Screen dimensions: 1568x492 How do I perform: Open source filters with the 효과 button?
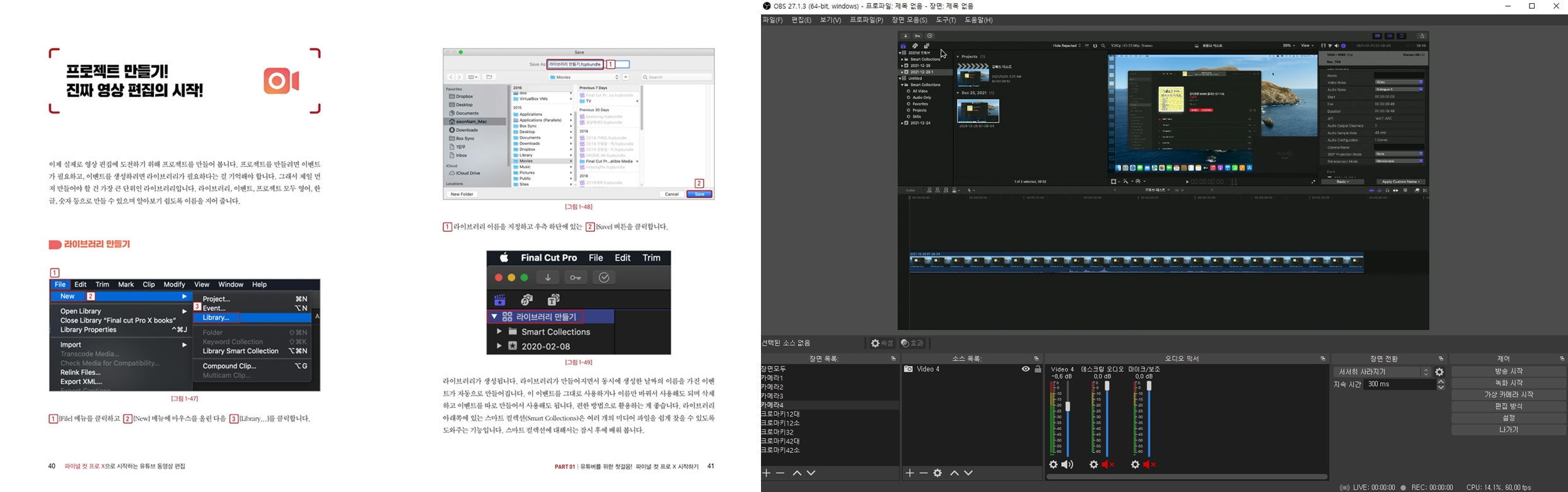[x=912, y=343]
